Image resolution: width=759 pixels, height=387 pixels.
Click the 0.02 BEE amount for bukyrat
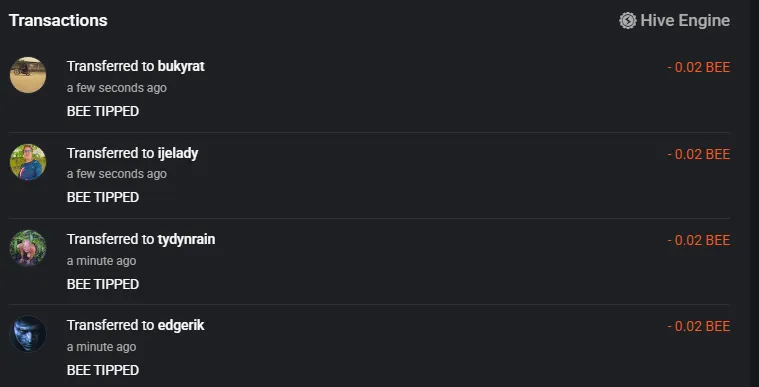tap(699, 67)
